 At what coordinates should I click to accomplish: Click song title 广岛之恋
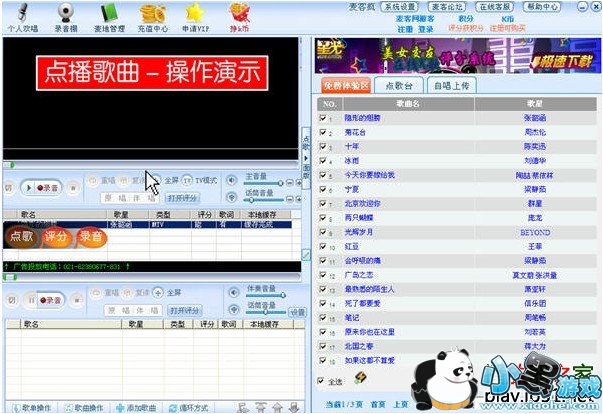pos(359,275)
